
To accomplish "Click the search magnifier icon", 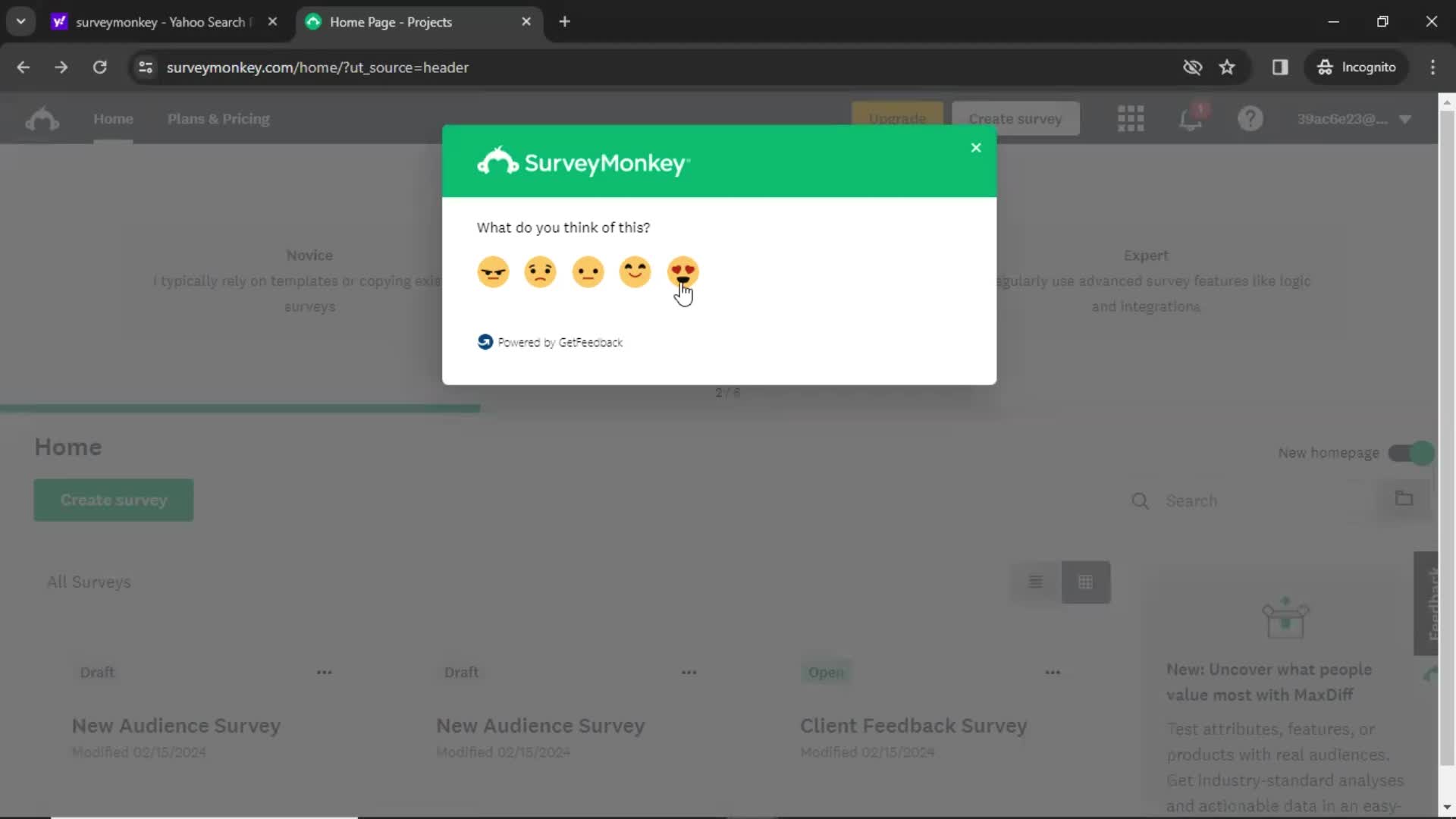I will pos(1140,501).
